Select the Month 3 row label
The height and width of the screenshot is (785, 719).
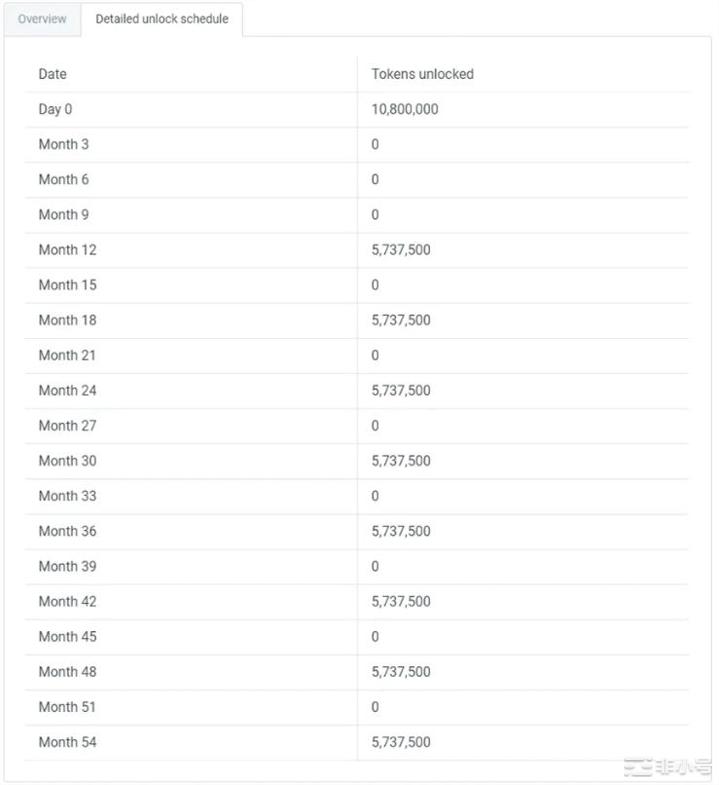coord(63,144)
